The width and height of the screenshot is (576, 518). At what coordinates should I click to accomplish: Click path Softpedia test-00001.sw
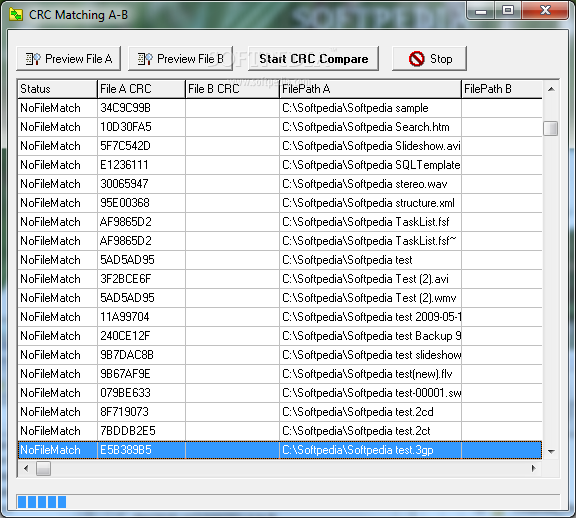(x=371, y=393)
